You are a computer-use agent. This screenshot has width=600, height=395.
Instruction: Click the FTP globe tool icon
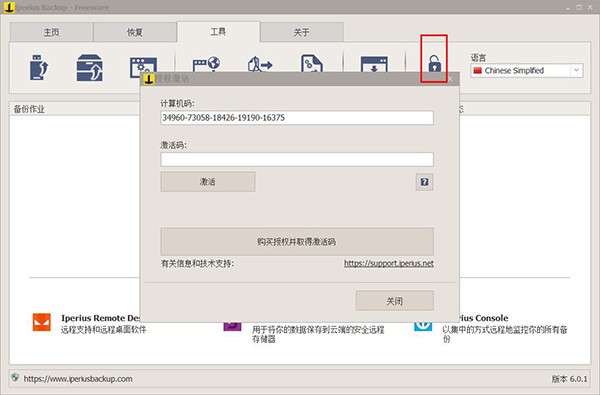[x=206, y=64]
